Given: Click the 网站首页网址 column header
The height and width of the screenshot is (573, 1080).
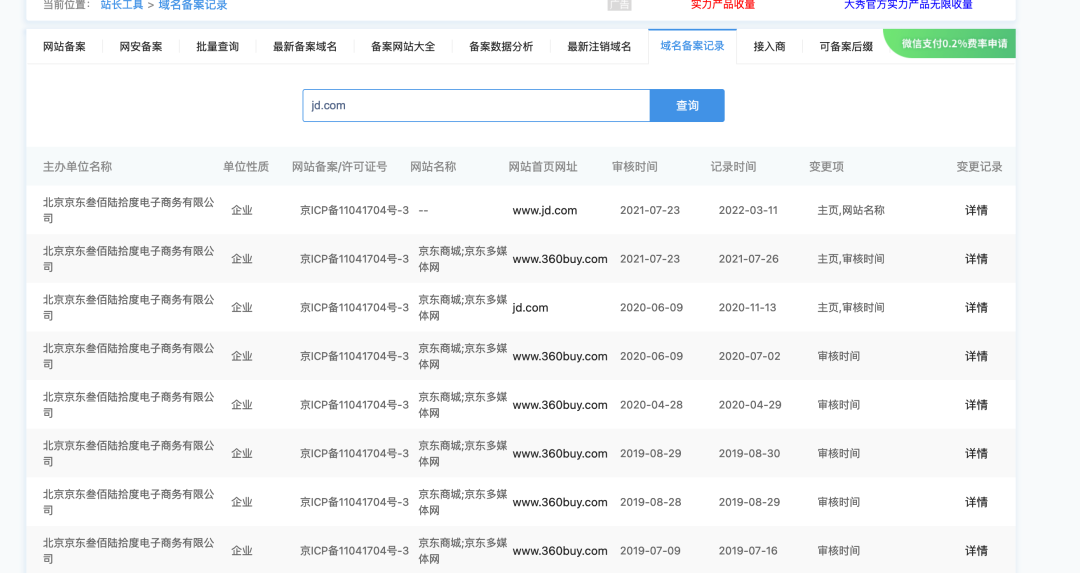Looking at the screenshot, I should click(543, 167).
